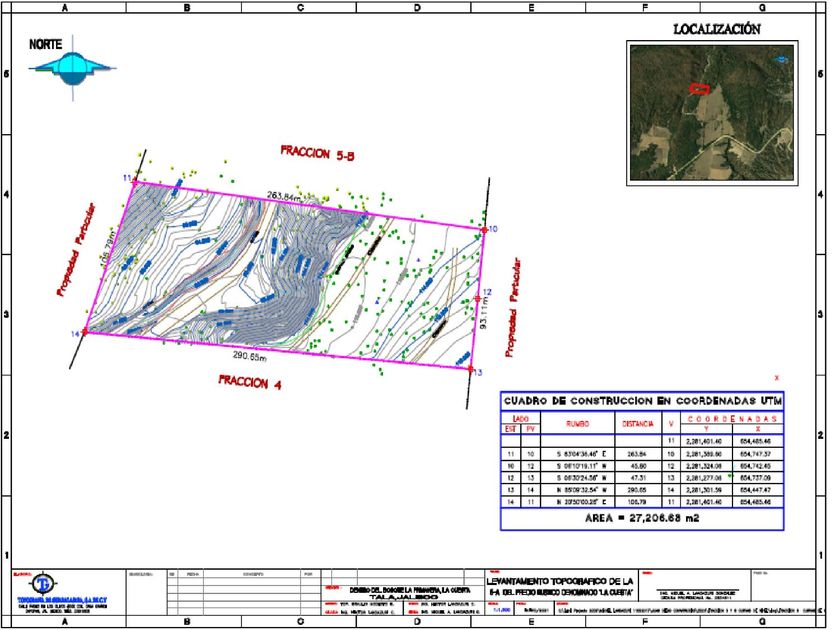Viewport: 840px width, 630px height.
Task: Select vertex marker 14 on the parcel
Action: pyautogui.click(x=84, y=333)
